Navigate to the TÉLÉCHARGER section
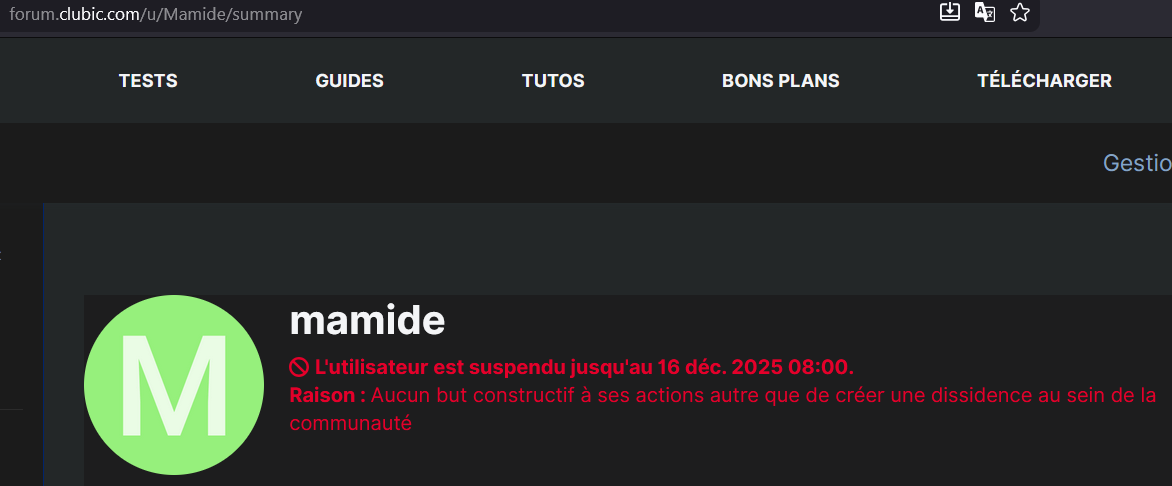Screen dimensions: 1172x486 click(1044, 81)
